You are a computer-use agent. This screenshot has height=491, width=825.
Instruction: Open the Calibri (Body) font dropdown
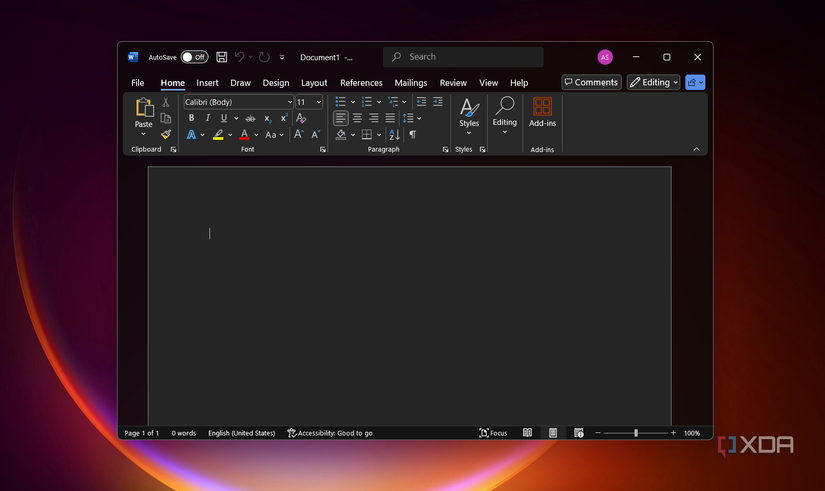click(290, 102)
